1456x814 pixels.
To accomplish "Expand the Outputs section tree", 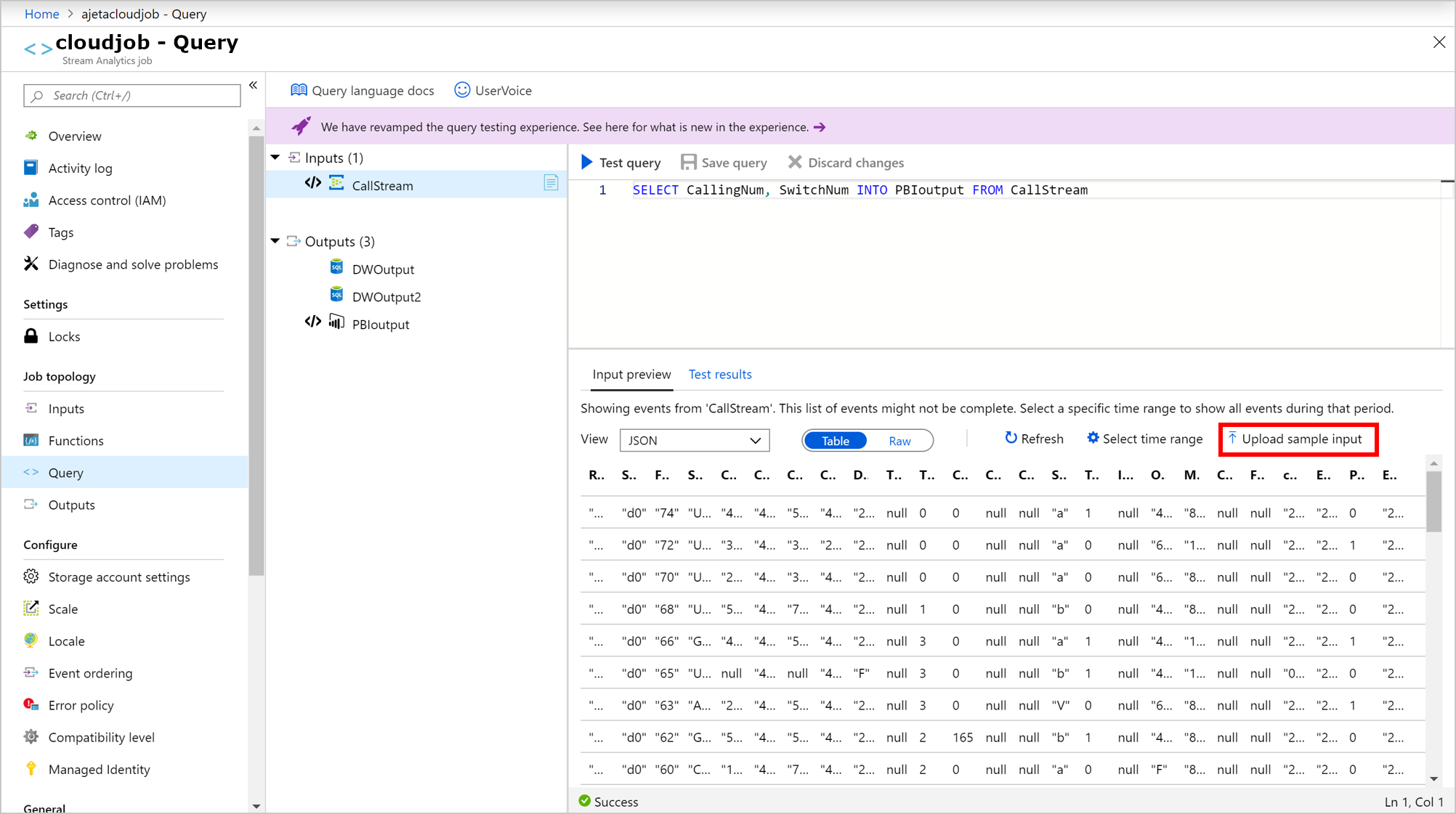I will 277,241.
